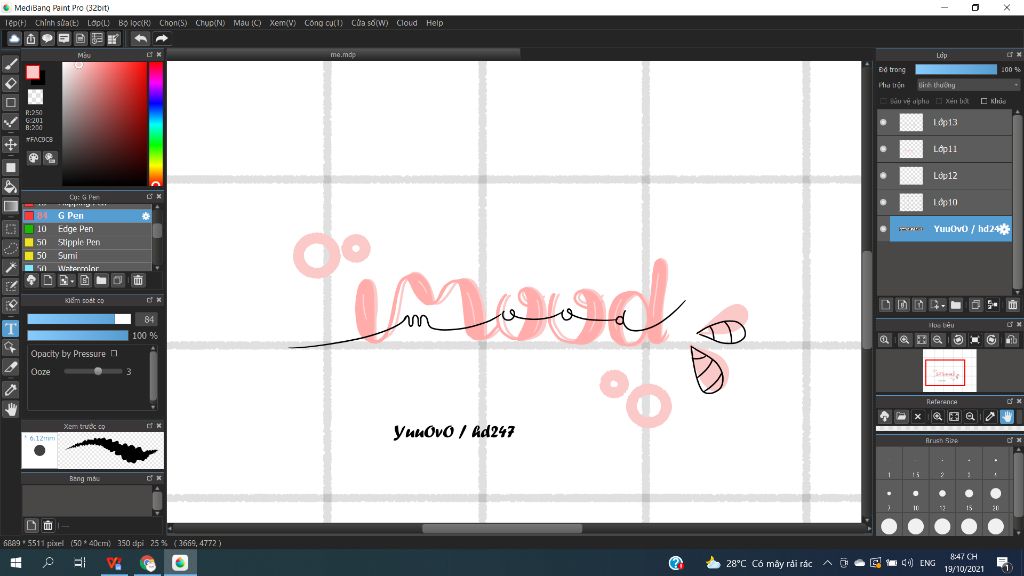Toggle visibility of YuuOvO / hd247 layer
The width and height of the screenshot is (1024, 576).
(883, 229)
